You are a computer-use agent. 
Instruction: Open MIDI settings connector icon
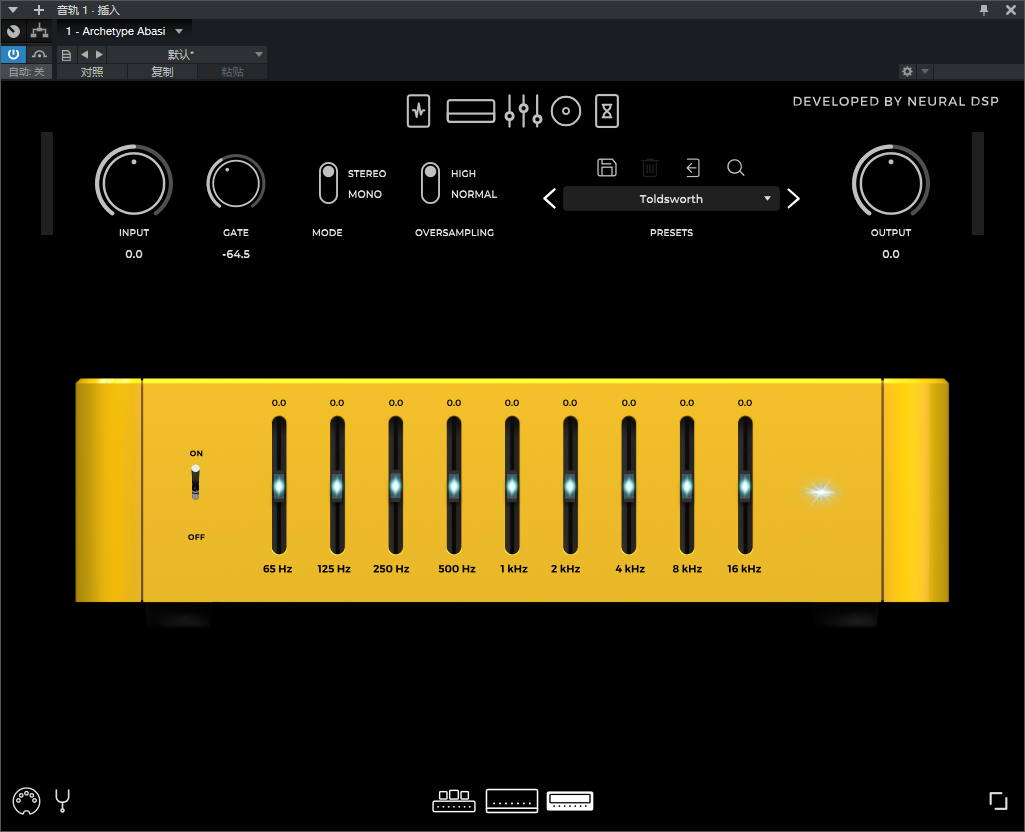26,801
